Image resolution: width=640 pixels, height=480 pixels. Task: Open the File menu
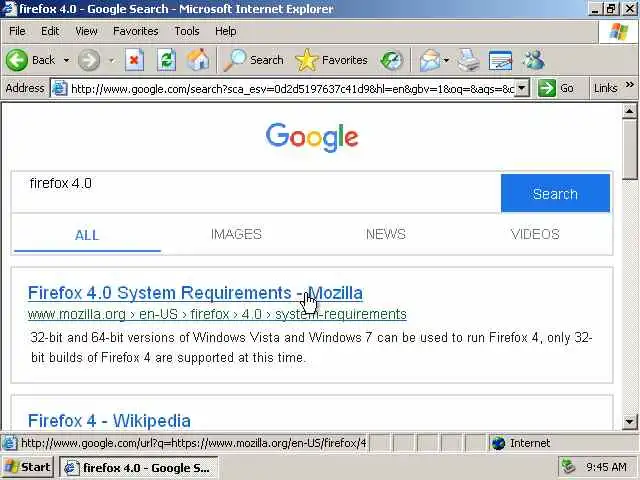17,31
